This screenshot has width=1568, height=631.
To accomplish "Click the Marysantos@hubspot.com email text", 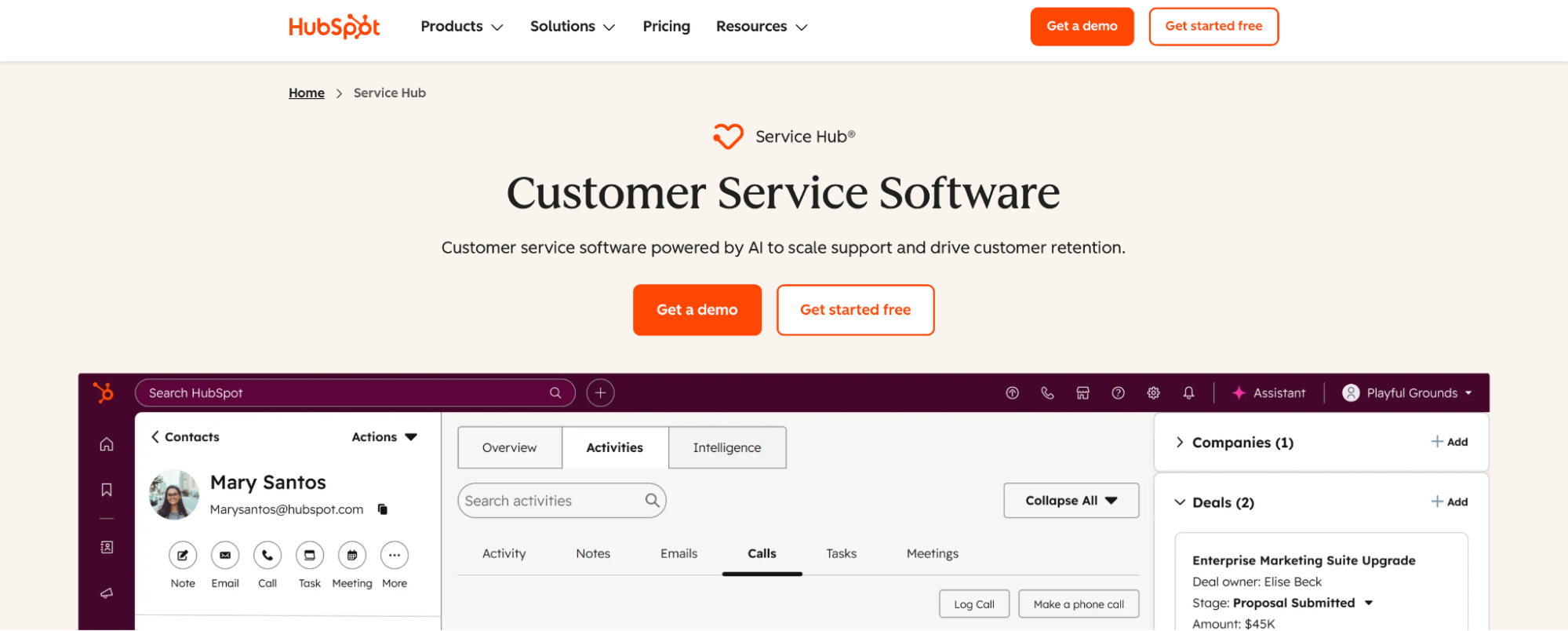I will point(287,509).
